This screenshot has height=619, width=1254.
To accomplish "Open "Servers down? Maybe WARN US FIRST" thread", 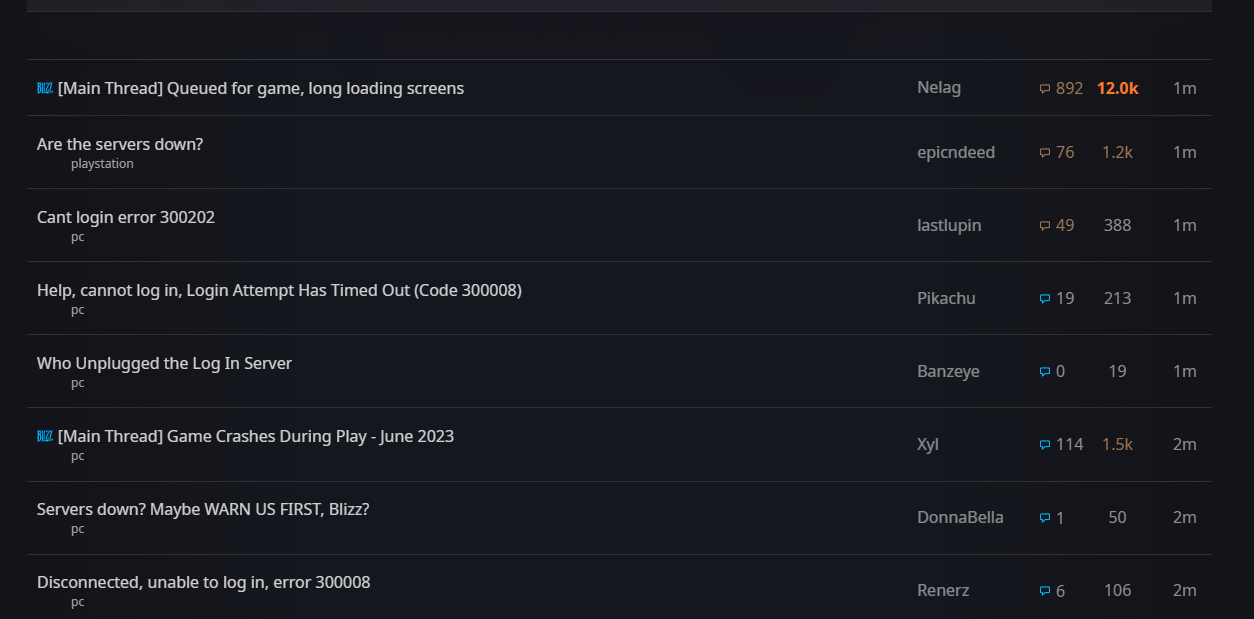I will point(203,509).
